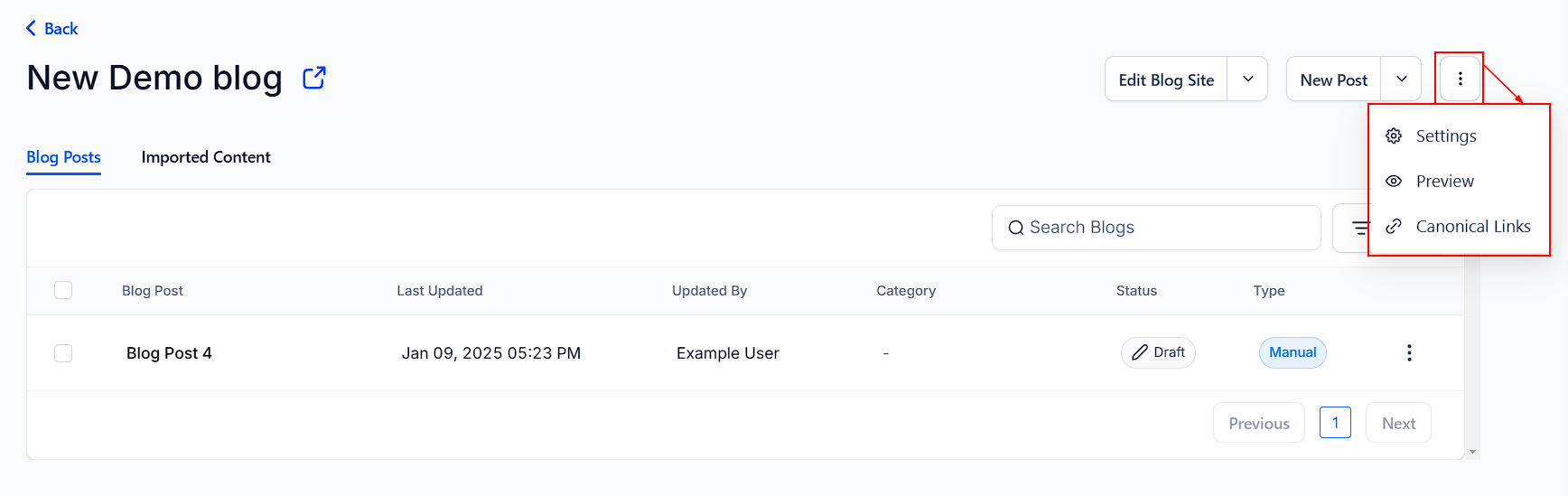This screenshot has height=496, width=1568.
Task: Select page 1 in pagination
Action: click(1335, 423)
